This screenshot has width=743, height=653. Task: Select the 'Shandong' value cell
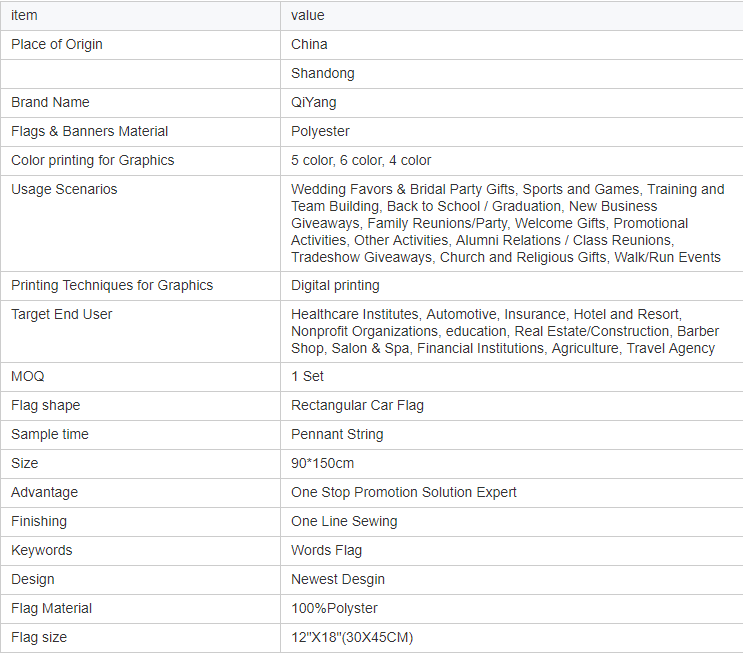(x=322, y=73)
